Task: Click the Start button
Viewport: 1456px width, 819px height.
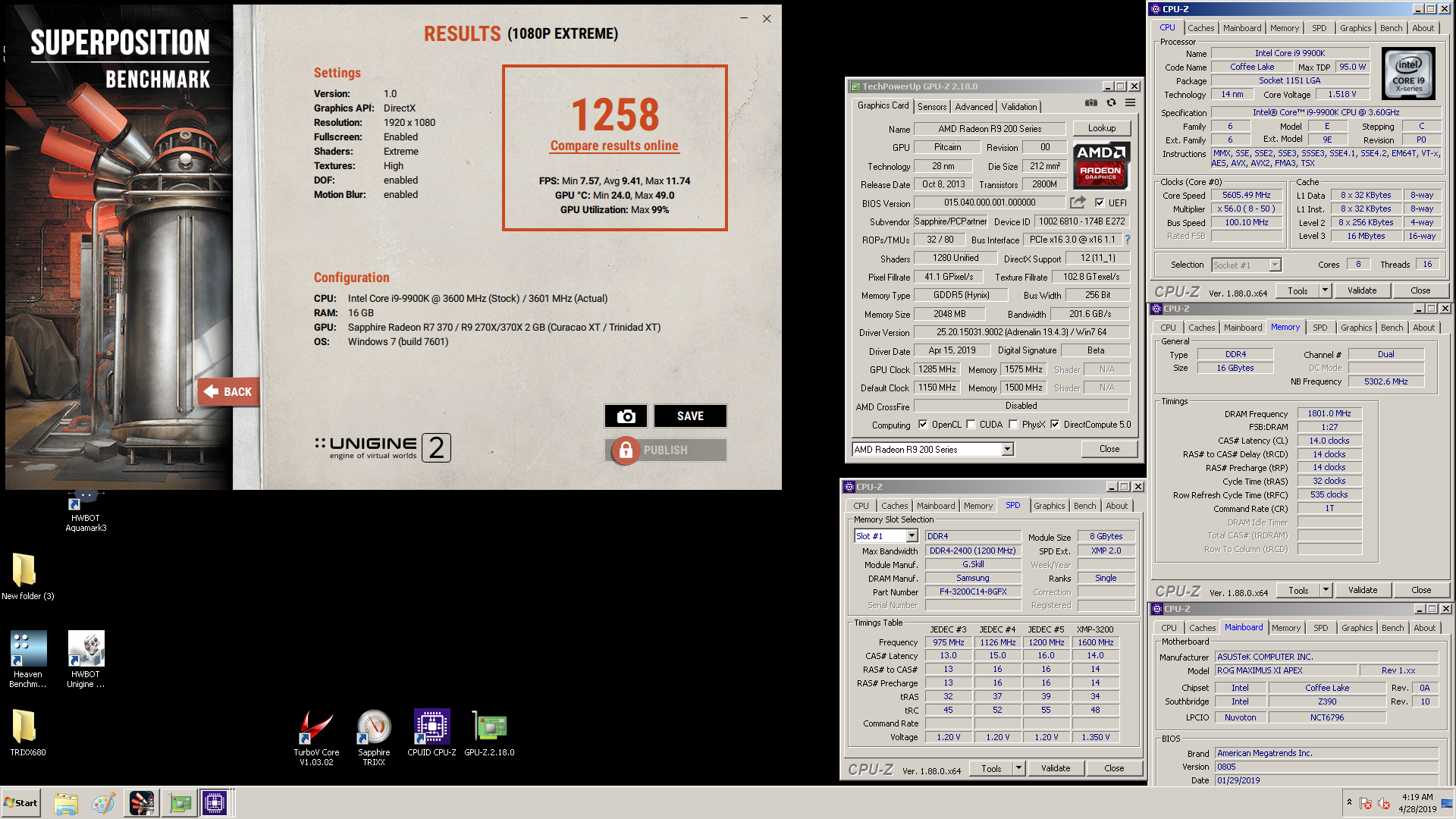Action: point(20,803)
